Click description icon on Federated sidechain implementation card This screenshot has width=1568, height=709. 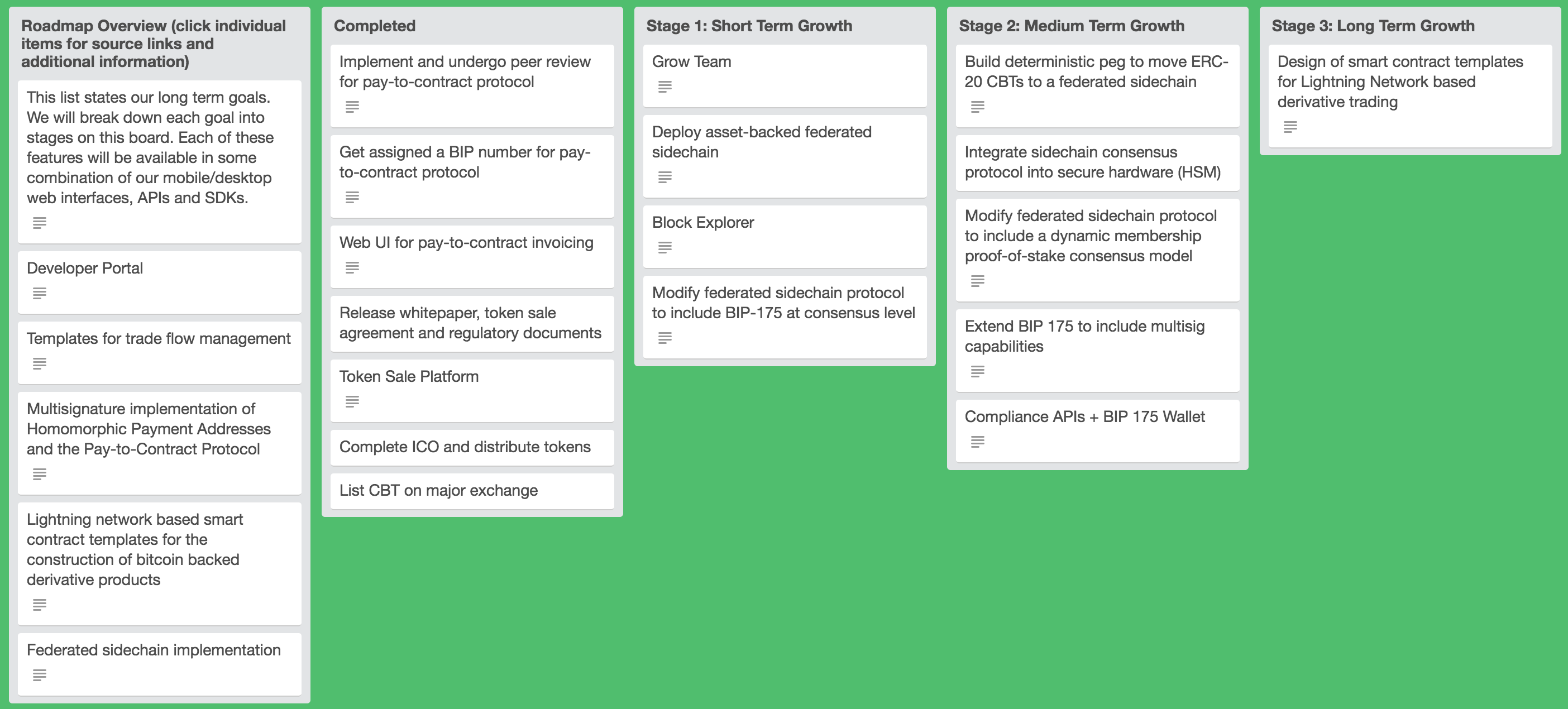pyautogui.click(x=40, y=675)
